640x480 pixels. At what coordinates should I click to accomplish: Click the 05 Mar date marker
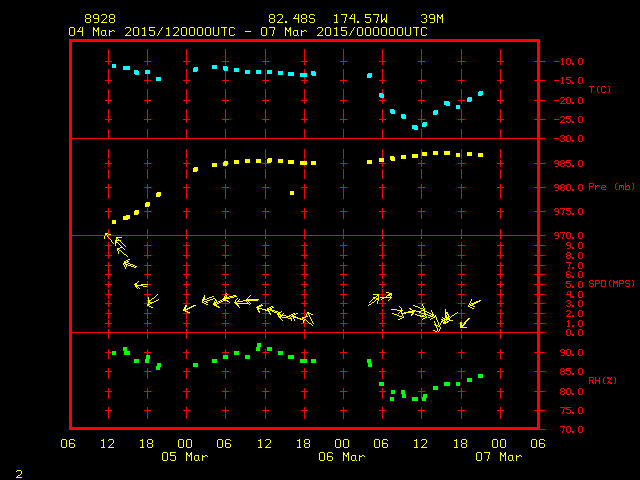185,457
